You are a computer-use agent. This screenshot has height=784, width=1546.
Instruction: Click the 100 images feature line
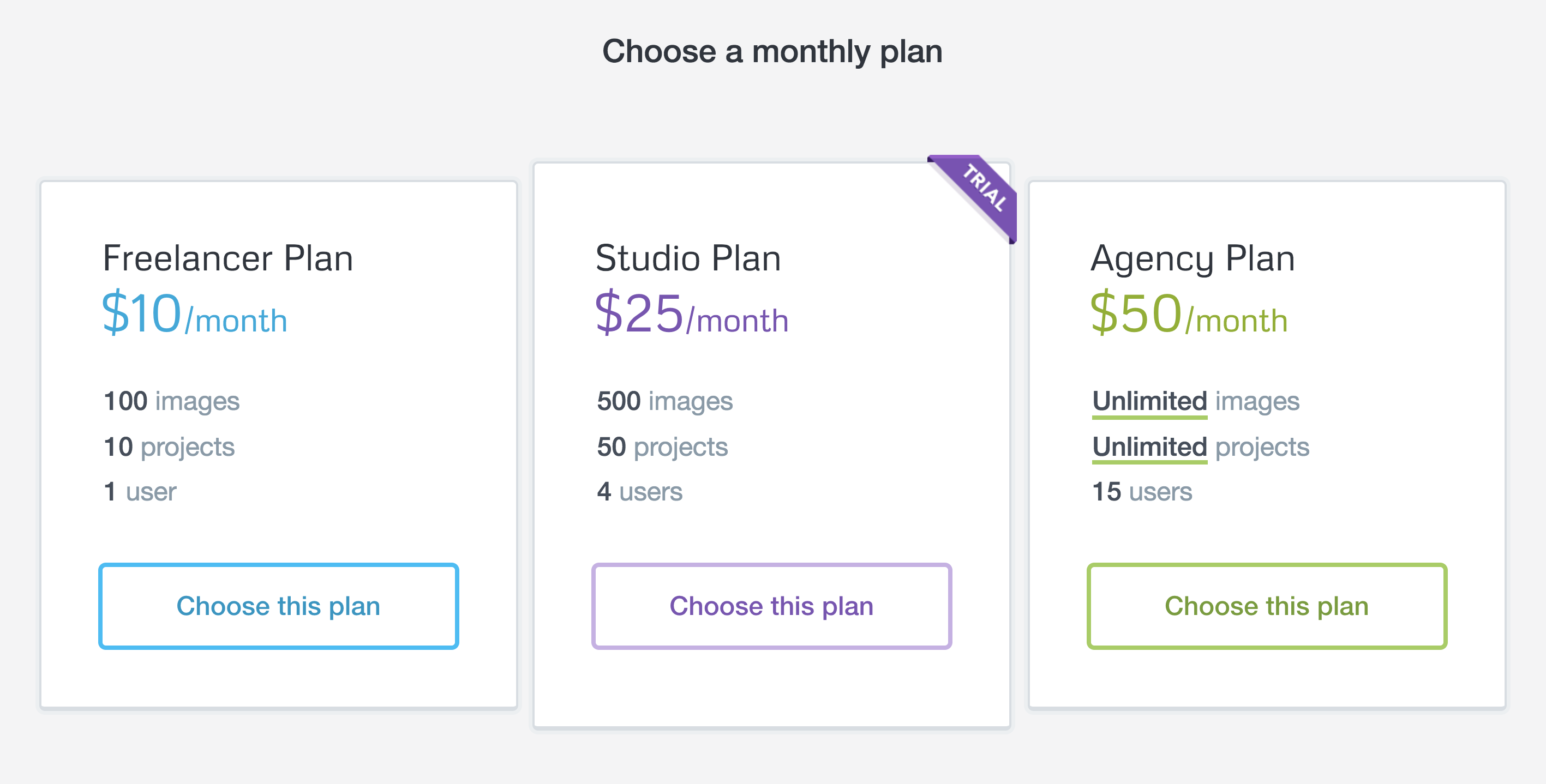[x=171, y=401]
